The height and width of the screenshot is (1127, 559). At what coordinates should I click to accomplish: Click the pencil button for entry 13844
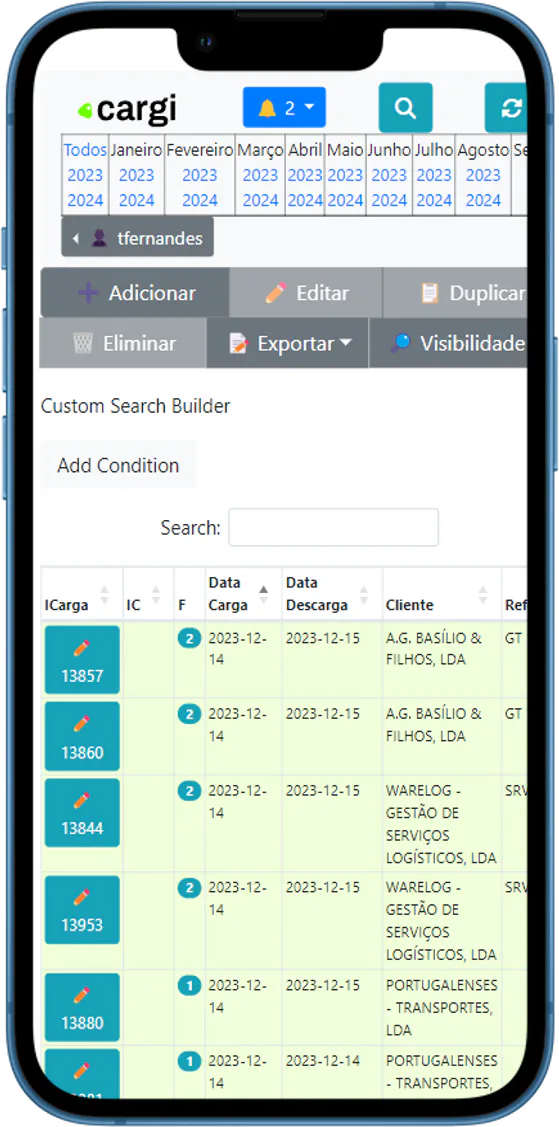pos(82,812)
